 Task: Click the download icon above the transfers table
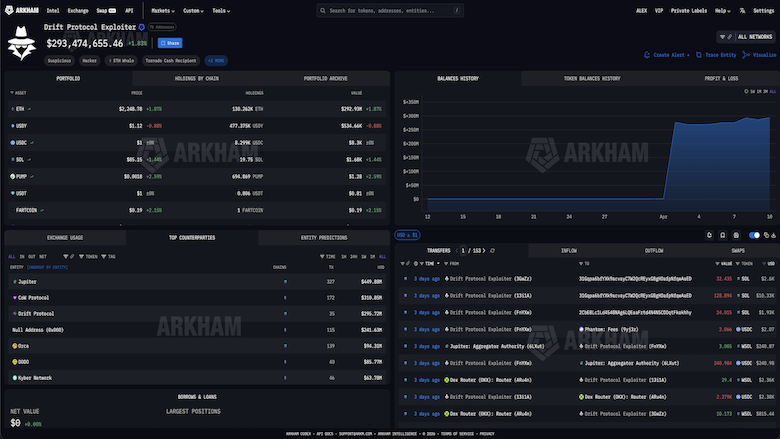point(774,235)
